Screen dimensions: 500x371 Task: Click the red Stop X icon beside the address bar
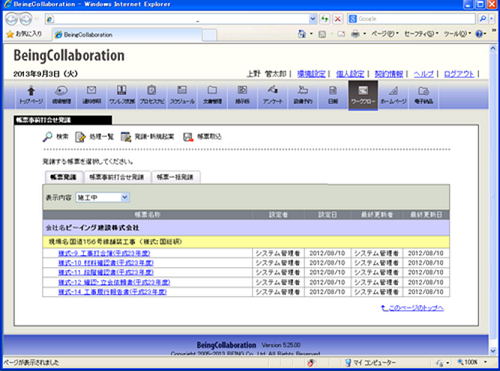tap(338, 19)
